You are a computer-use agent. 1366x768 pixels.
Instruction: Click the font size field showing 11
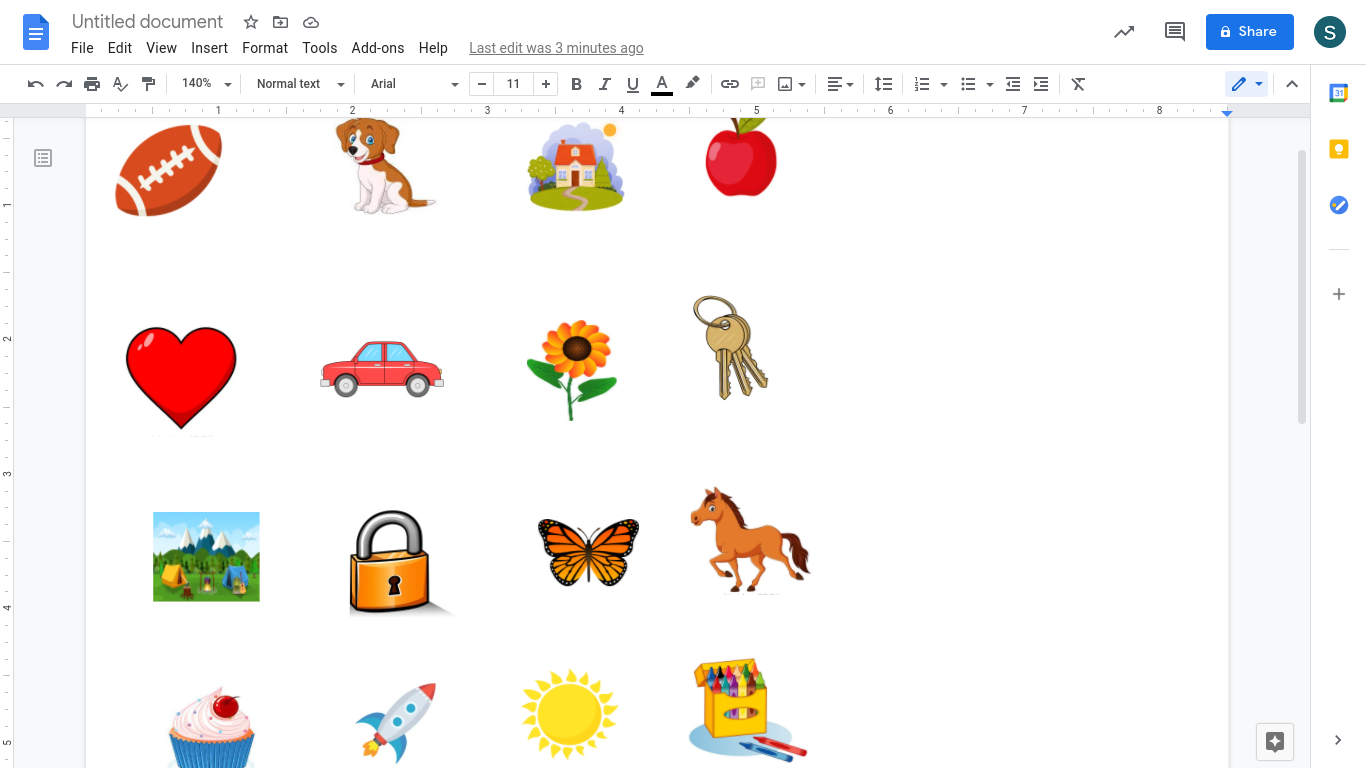coord(514,84)
